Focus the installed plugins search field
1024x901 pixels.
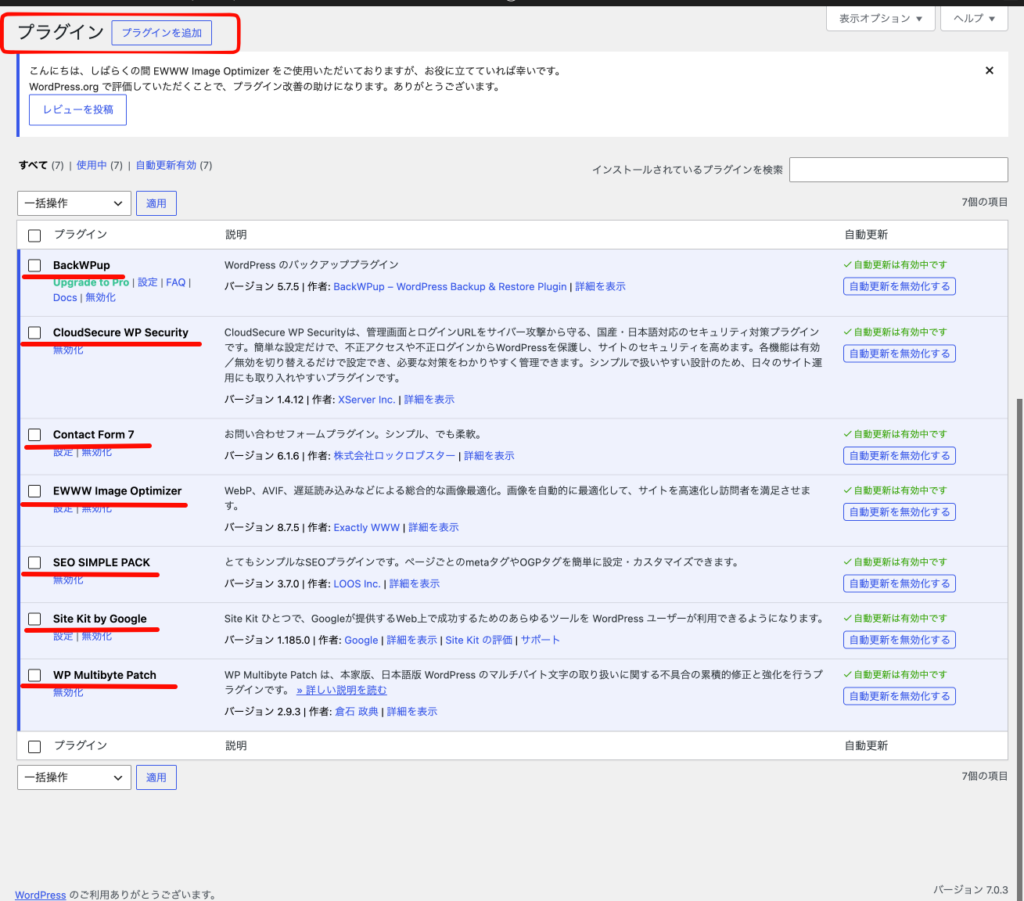898,170
